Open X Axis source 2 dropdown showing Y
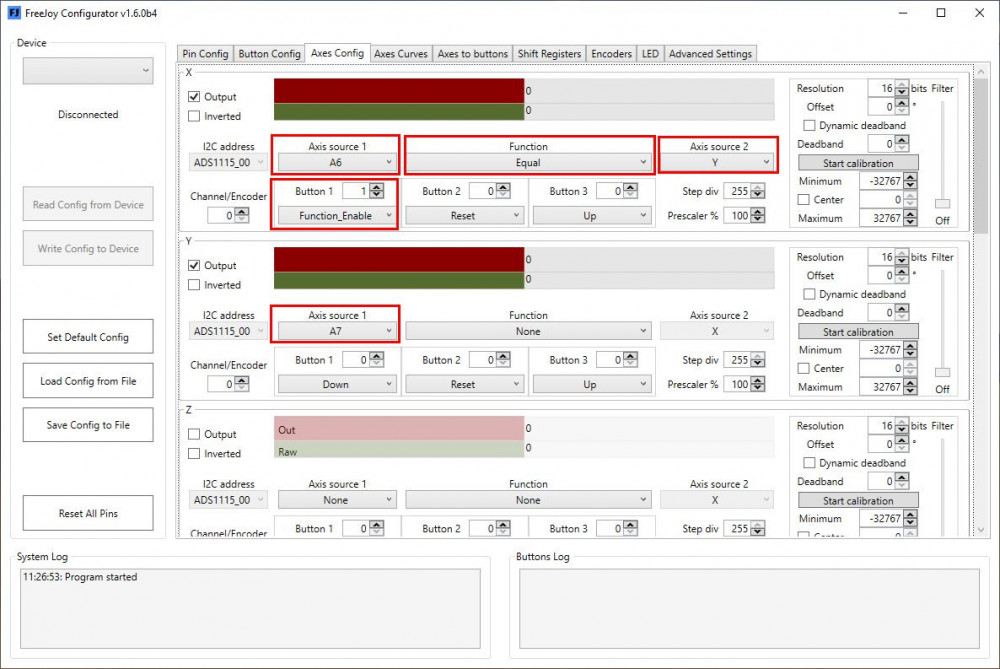 click(716, 163)
